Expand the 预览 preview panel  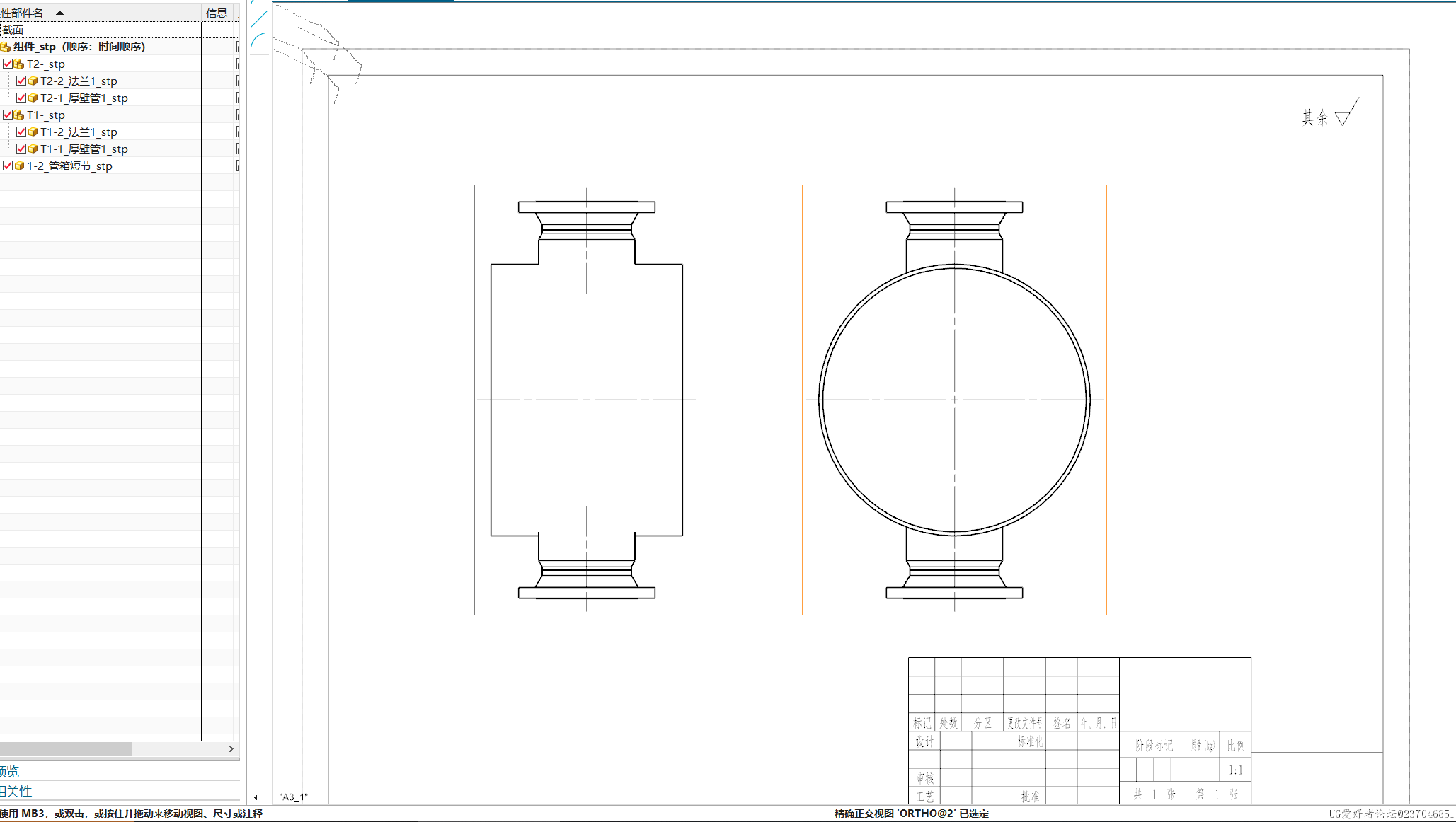(x=10, y=771)
